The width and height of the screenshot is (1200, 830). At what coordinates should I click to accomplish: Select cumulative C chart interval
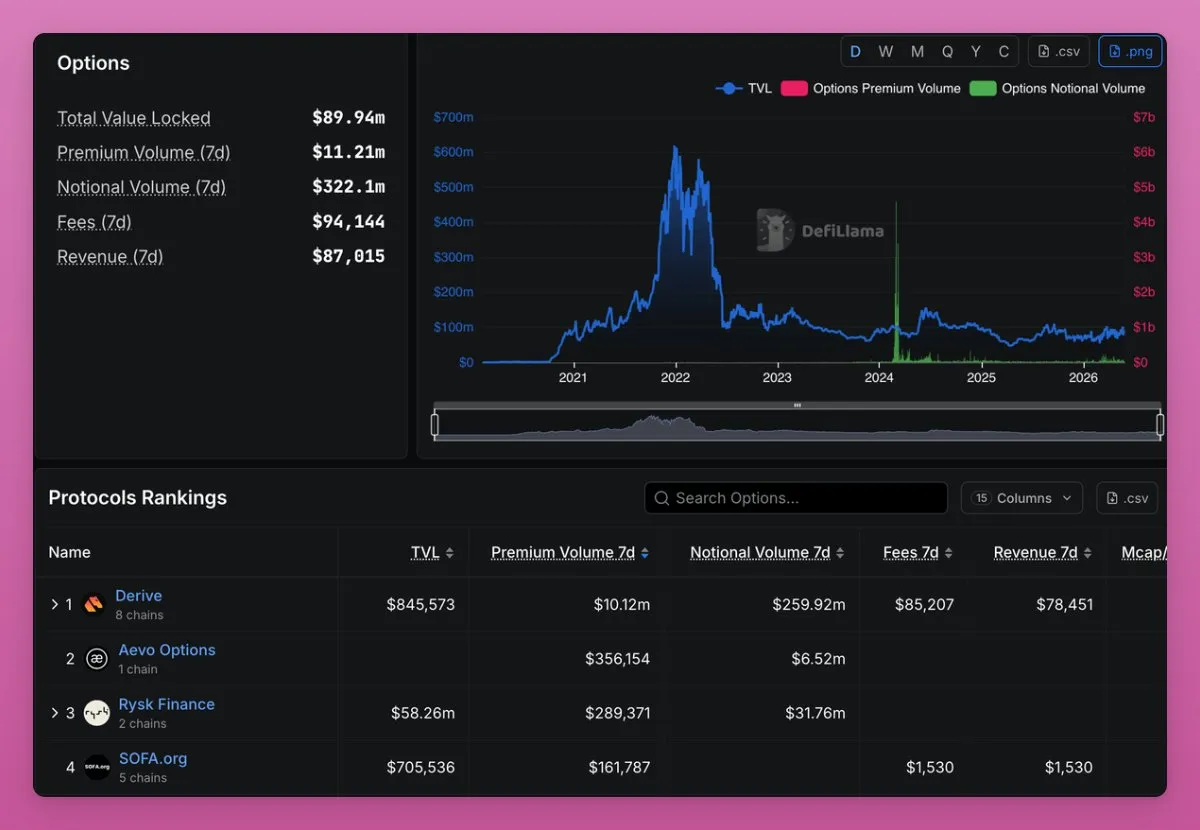tap(1004, 52)
